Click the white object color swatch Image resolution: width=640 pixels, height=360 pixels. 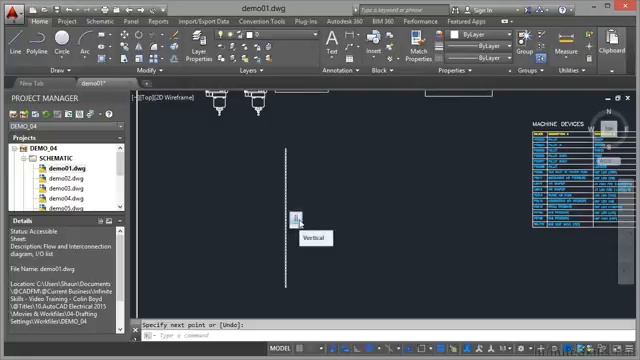[454, 35]
